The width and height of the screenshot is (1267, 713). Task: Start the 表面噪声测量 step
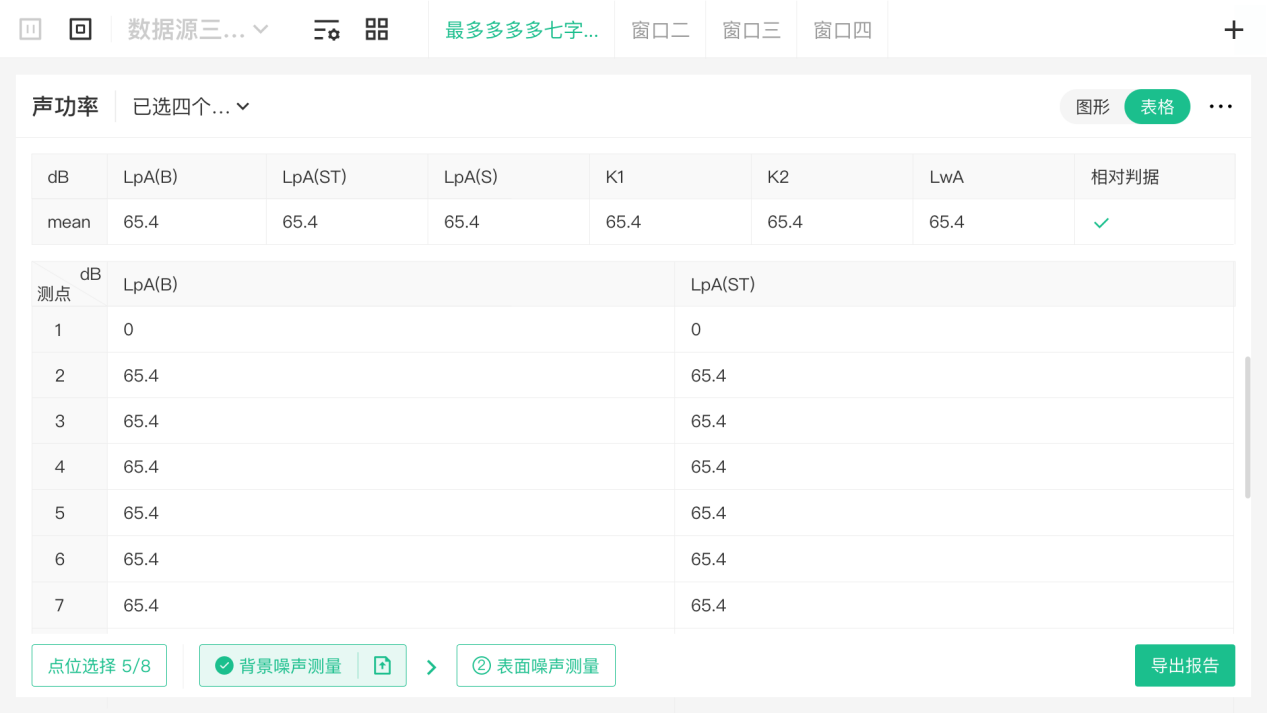[x=536, y=666]
